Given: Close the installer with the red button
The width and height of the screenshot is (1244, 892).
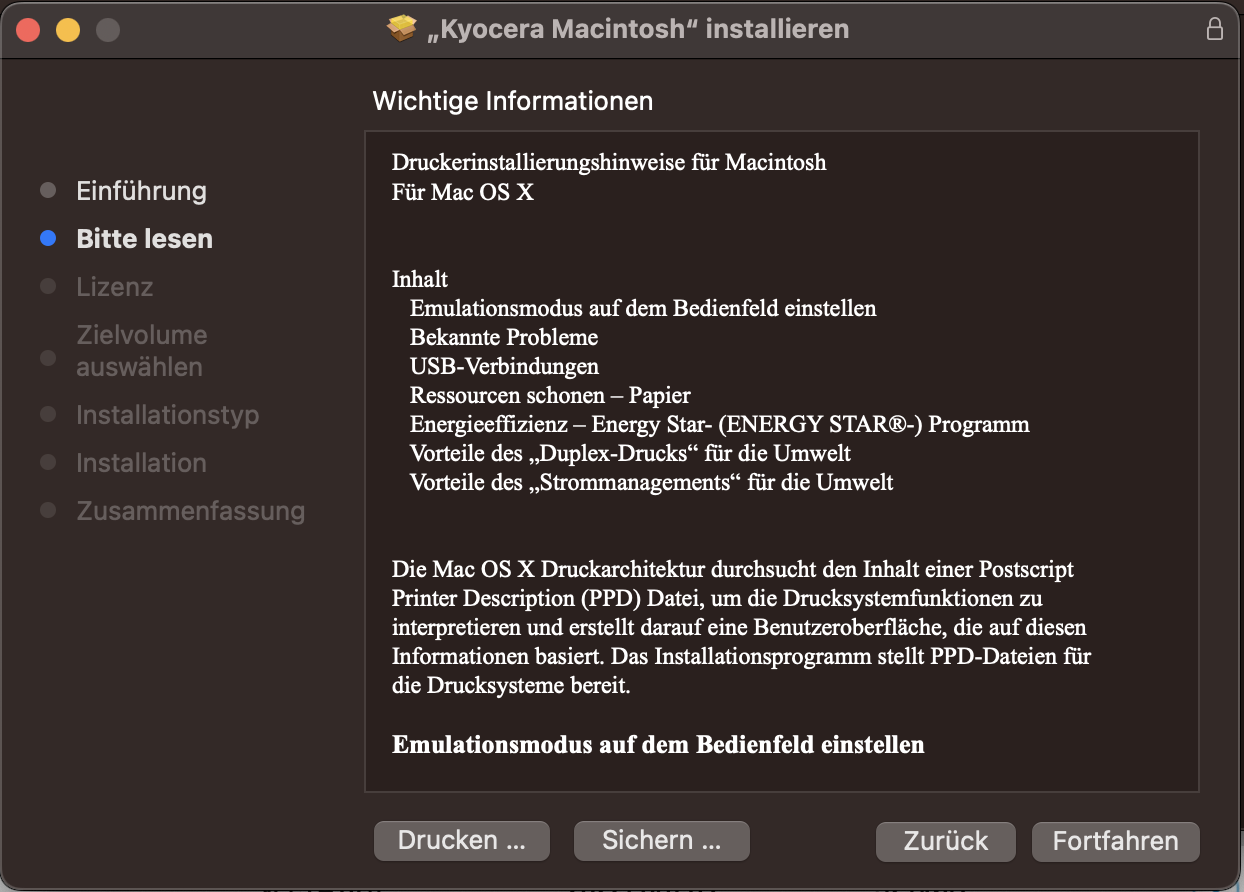Looking at the screenshot, I should pyautogui.click(x=28, y=30).
